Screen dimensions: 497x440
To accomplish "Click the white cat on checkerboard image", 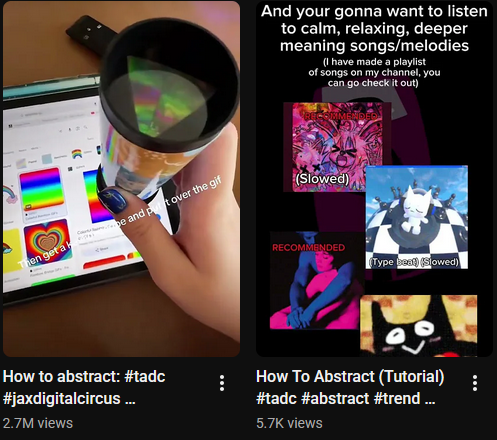I will click(417, 217).
